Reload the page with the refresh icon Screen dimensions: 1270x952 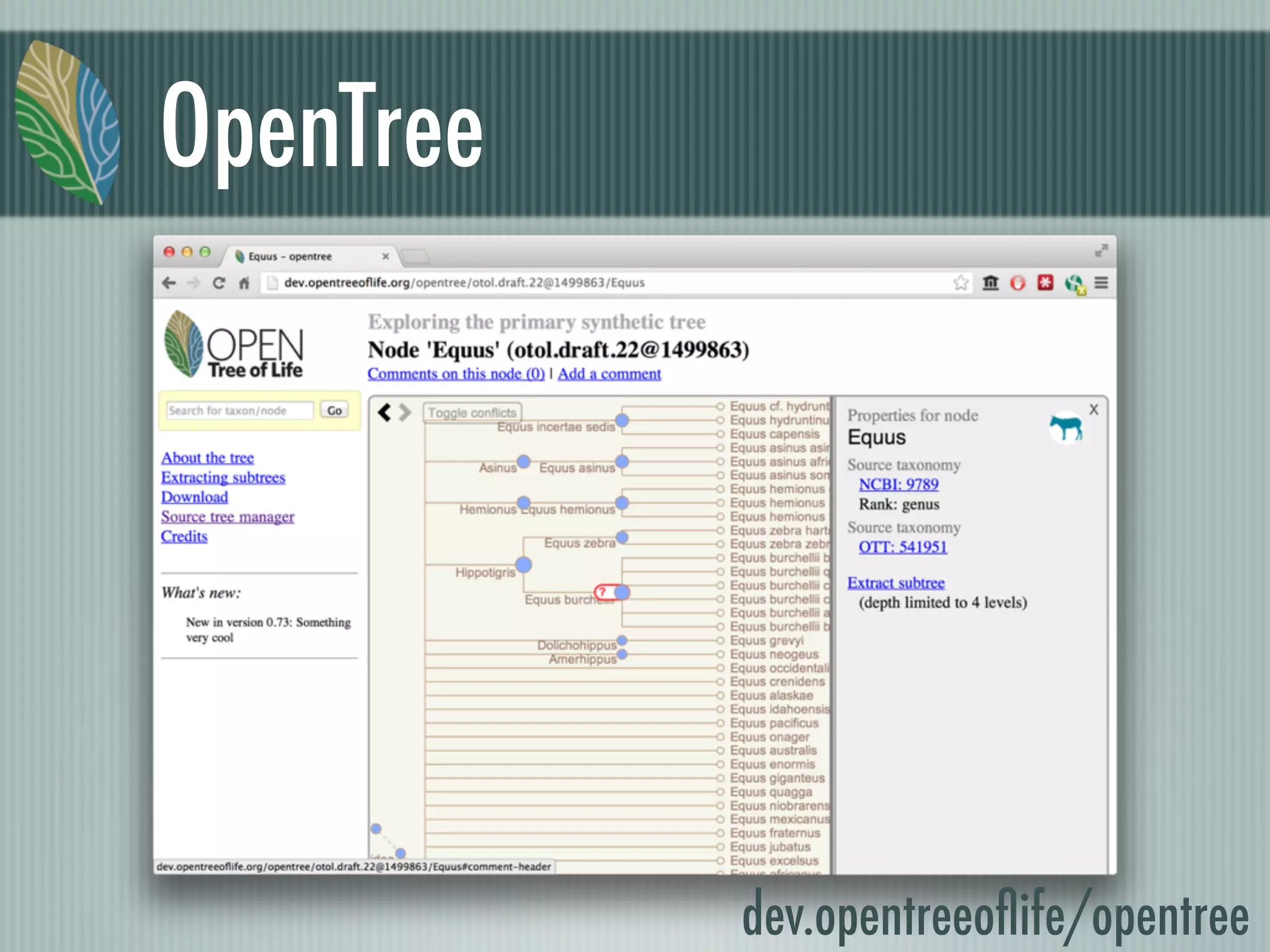coord(219,283)
